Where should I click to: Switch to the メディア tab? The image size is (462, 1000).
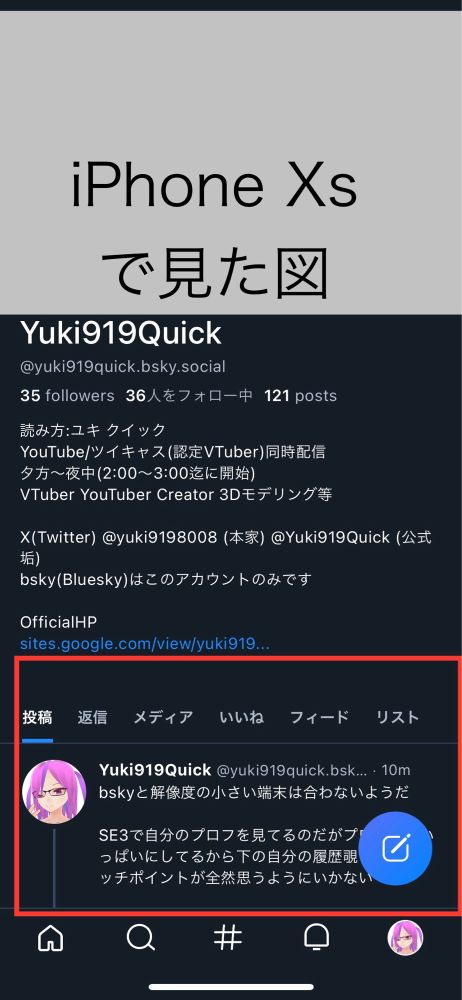(x=163, y=717)
